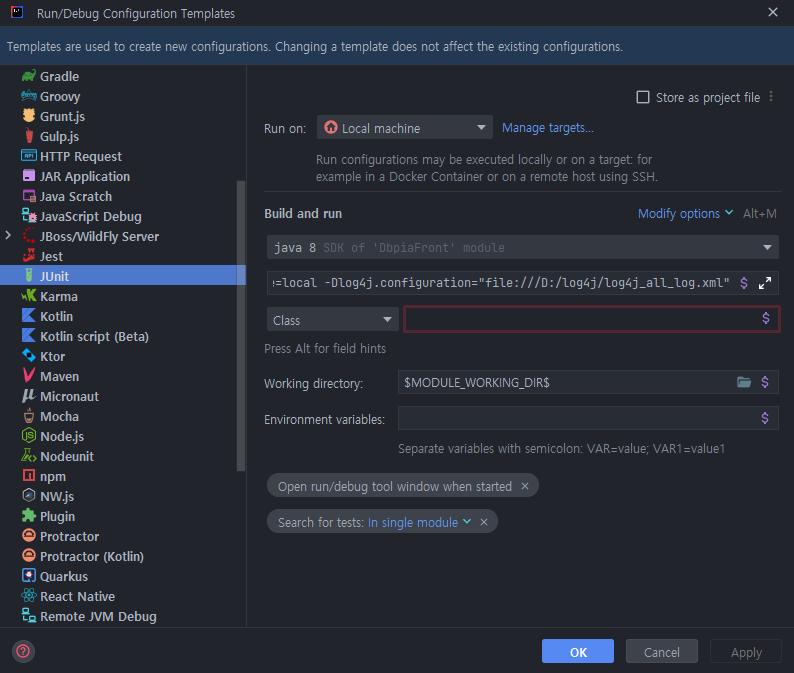Click the Gulp.js cup icon
This screenshot has height=673, width=794.
pos(29,136)
